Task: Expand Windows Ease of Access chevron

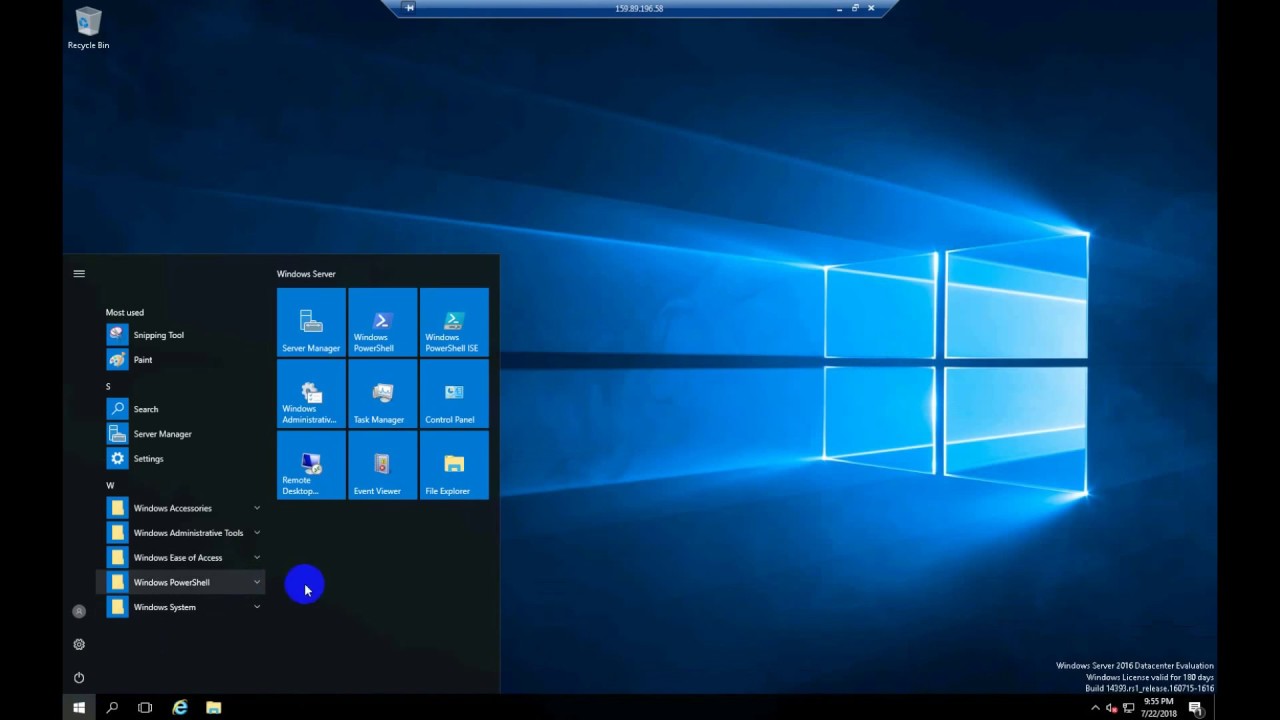Action: pos(257,557)
